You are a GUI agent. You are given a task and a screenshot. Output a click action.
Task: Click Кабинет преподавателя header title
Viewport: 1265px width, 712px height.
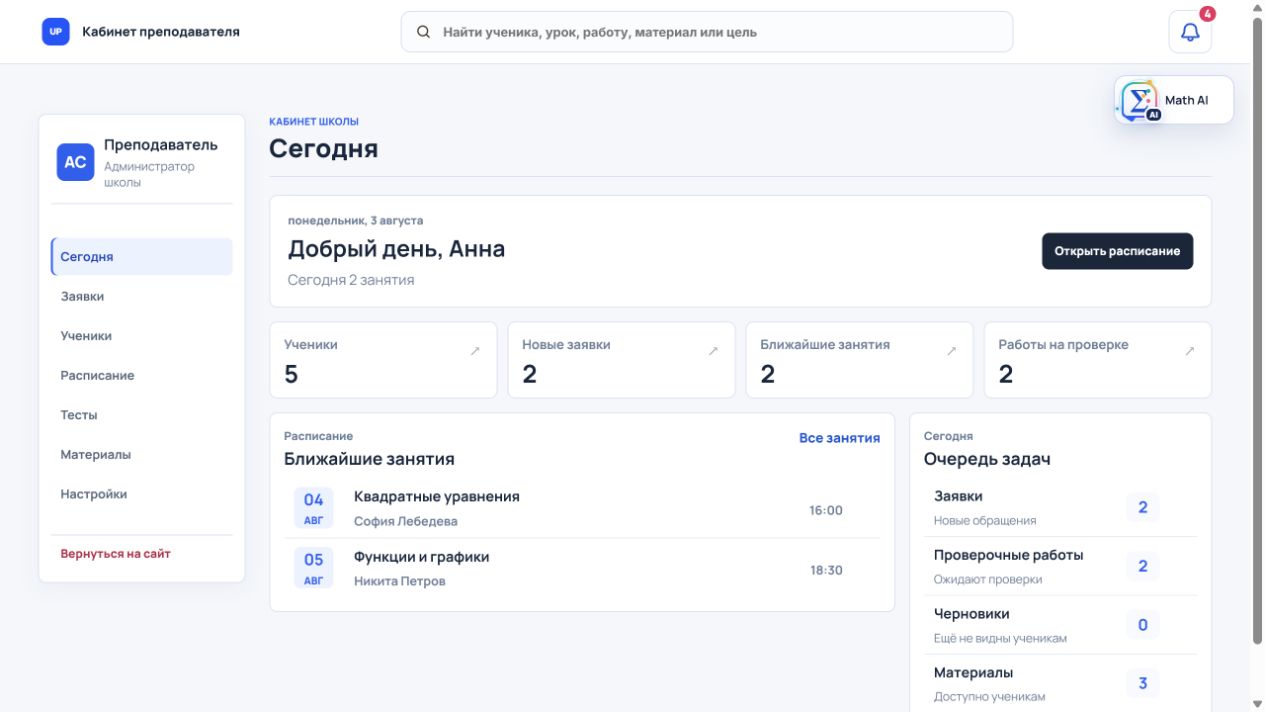(161, 32)
